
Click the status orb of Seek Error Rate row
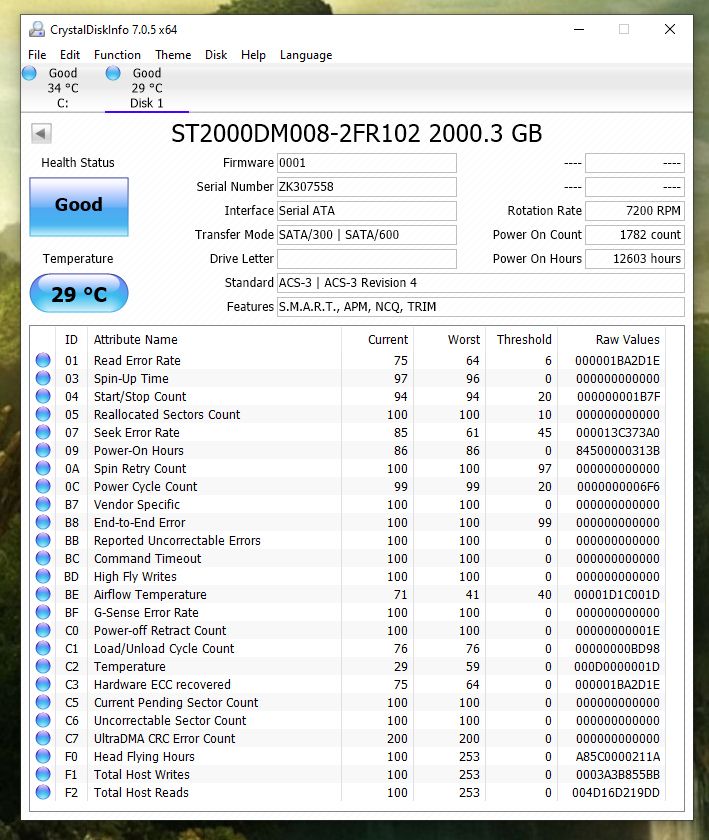click(x=43, y=432)
